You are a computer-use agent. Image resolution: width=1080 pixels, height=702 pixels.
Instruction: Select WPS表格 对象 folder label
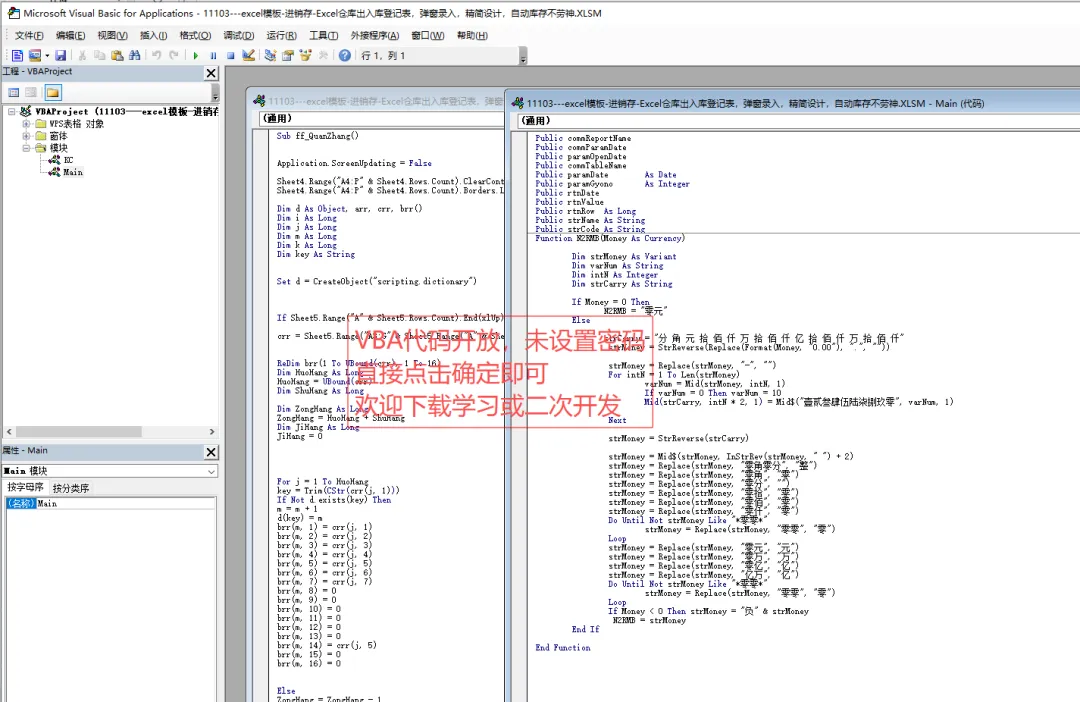(76, 124)
